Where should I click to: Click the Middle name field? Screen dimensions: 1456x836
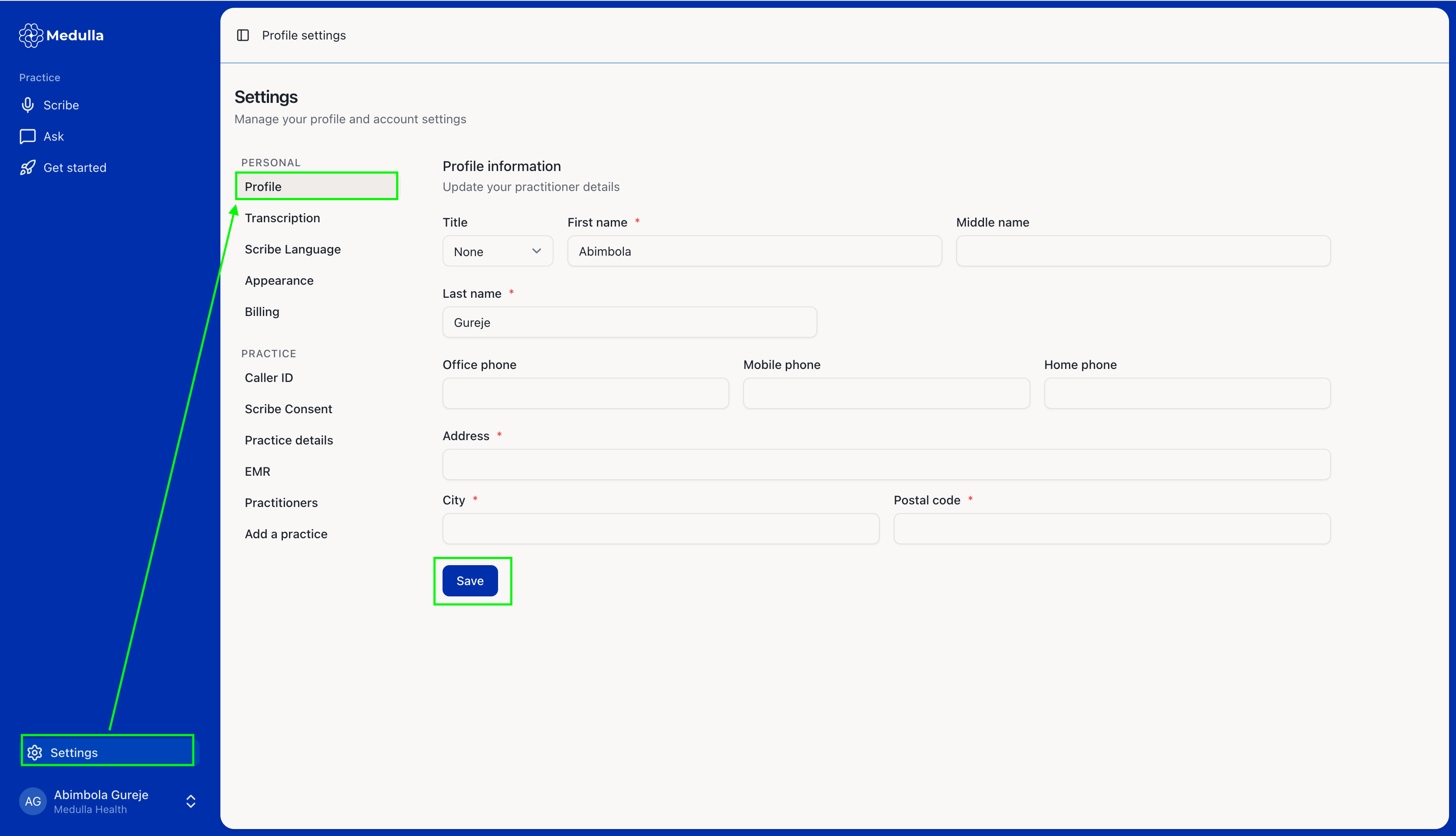pyautogui.click(x=1143, y=251)
